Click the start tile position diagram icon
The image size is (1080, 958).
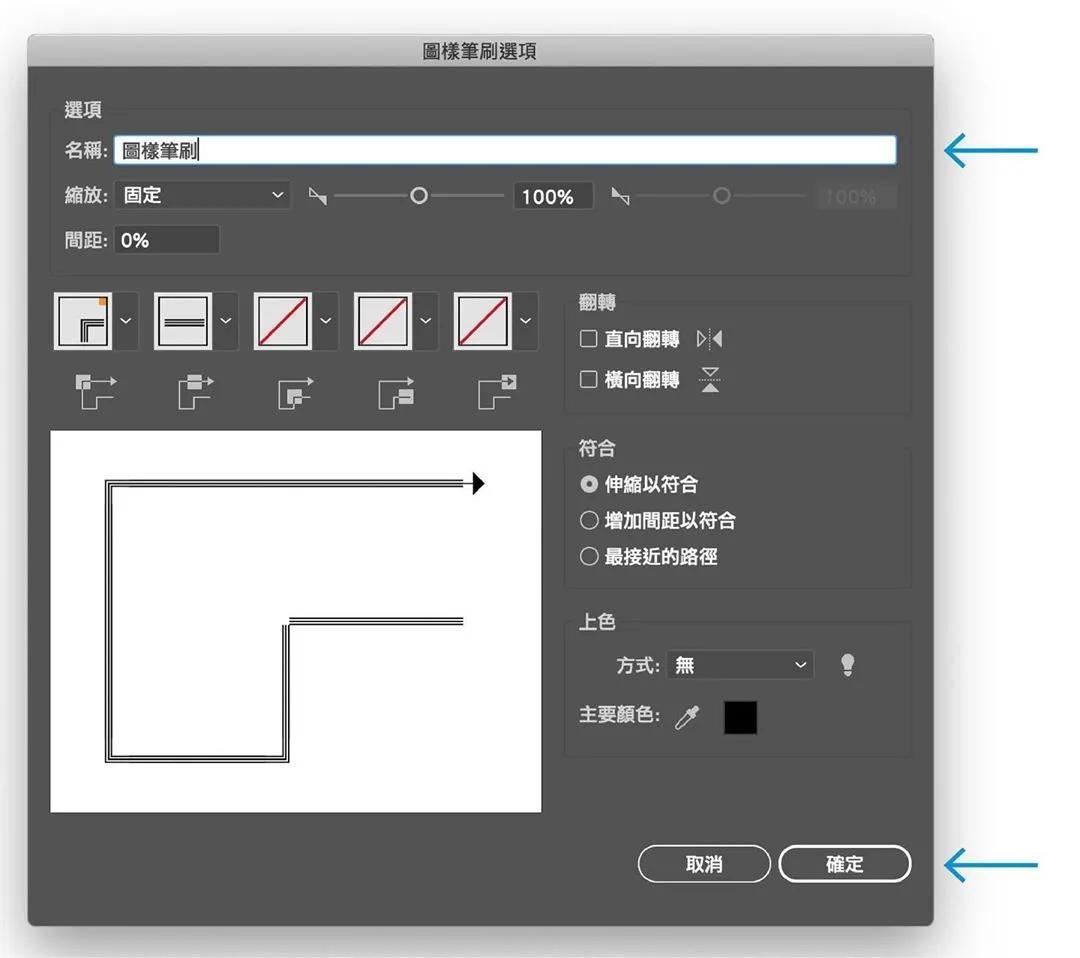click(x=396, y=392)
